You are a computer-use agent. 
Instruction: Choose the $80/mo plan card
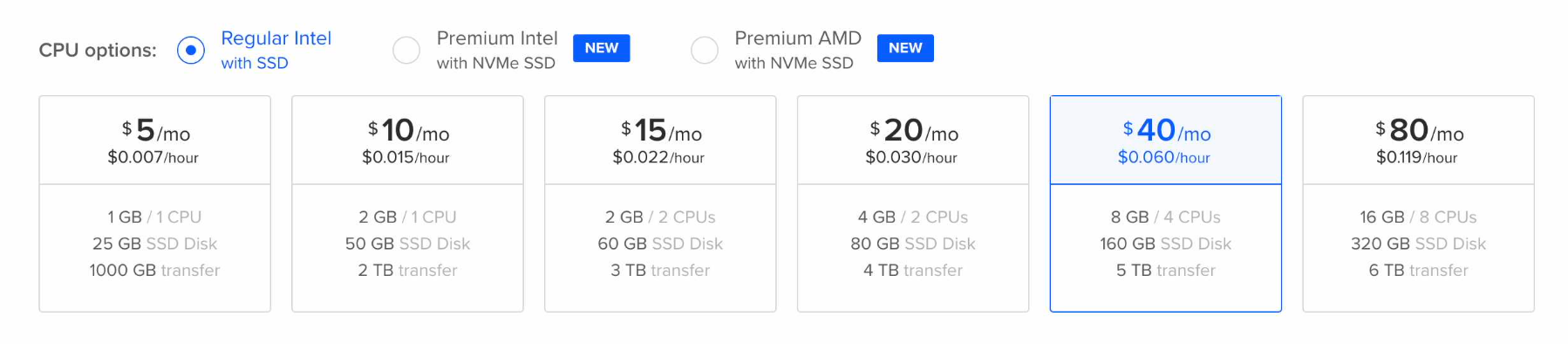[x=1419, y=203]
